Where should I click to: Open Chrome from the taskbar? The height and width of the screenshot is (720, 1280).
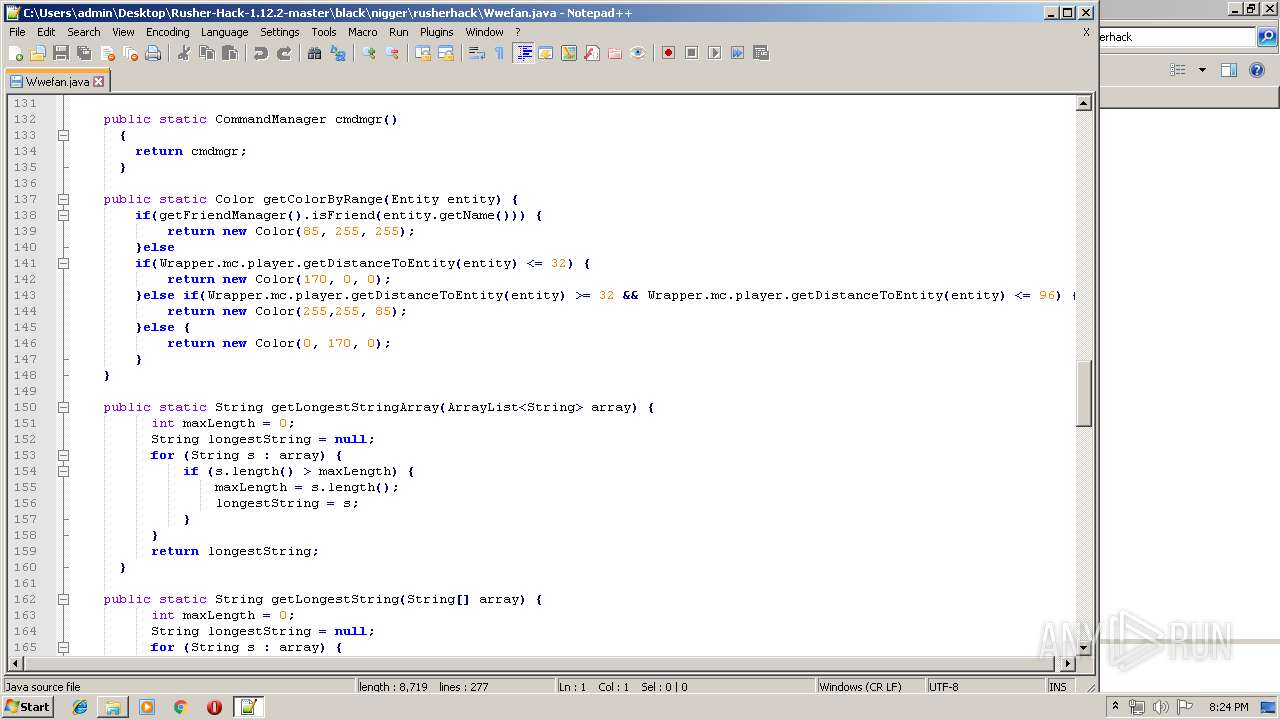(181, 707)
